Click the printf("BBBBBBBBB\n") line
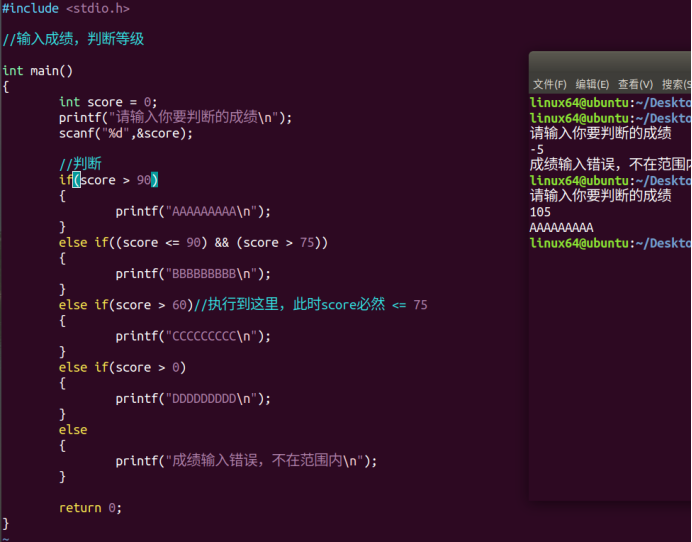This screenshot has height=542, width=692. click(x=193, y=274)
